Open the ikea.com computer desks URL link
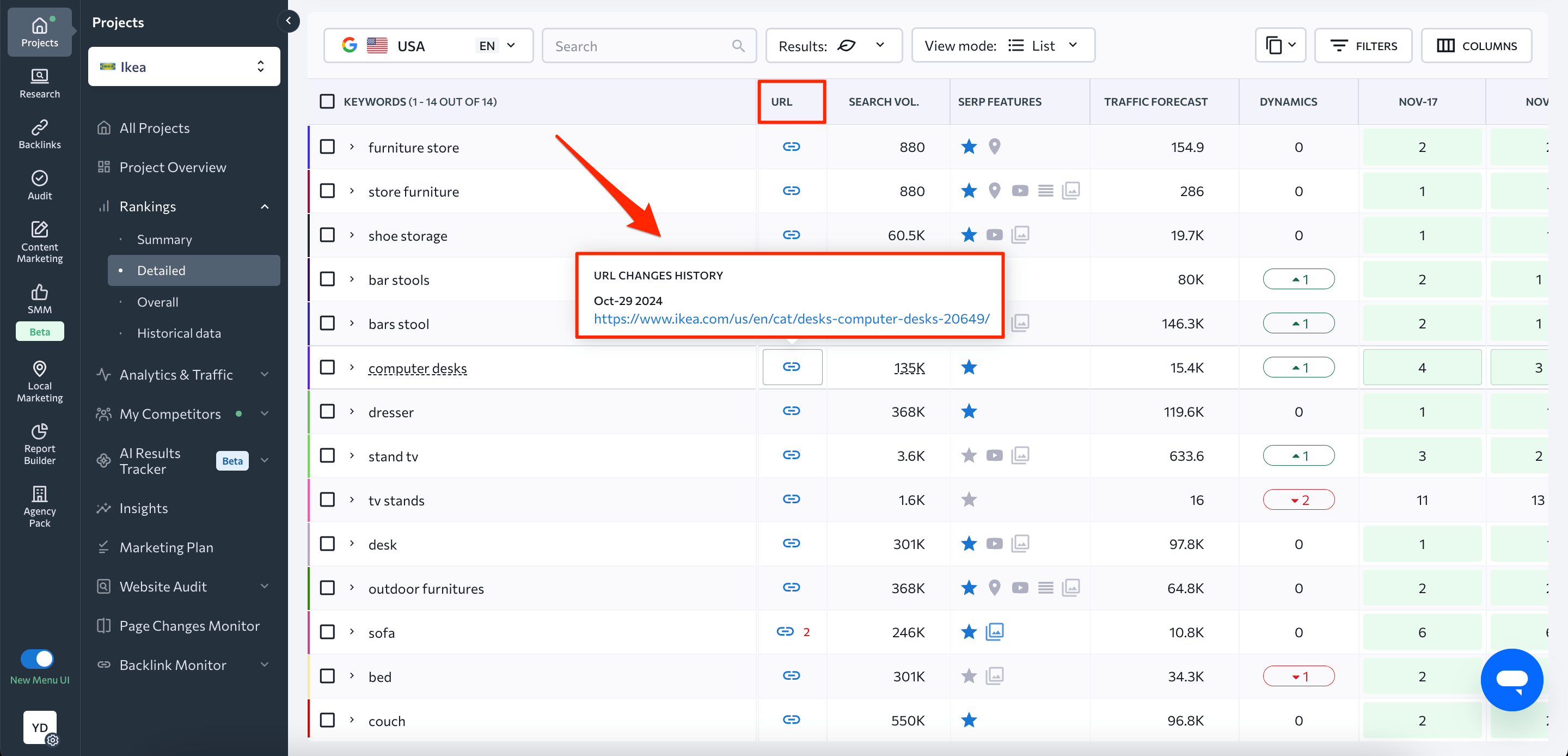Screen dimensions: 1568x756 (791, 319)
